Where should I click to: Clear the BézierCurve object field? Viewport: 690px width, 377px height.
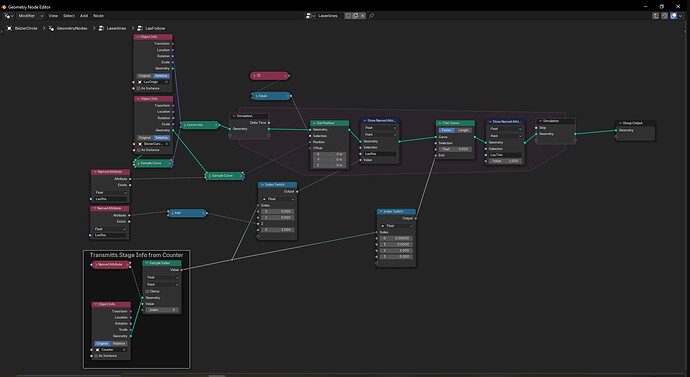tap(166, 144)
